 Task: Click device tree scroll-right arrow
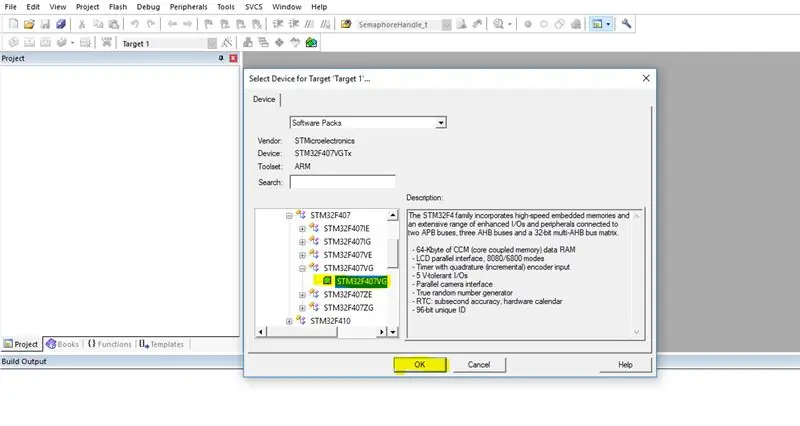coord(382,332)
